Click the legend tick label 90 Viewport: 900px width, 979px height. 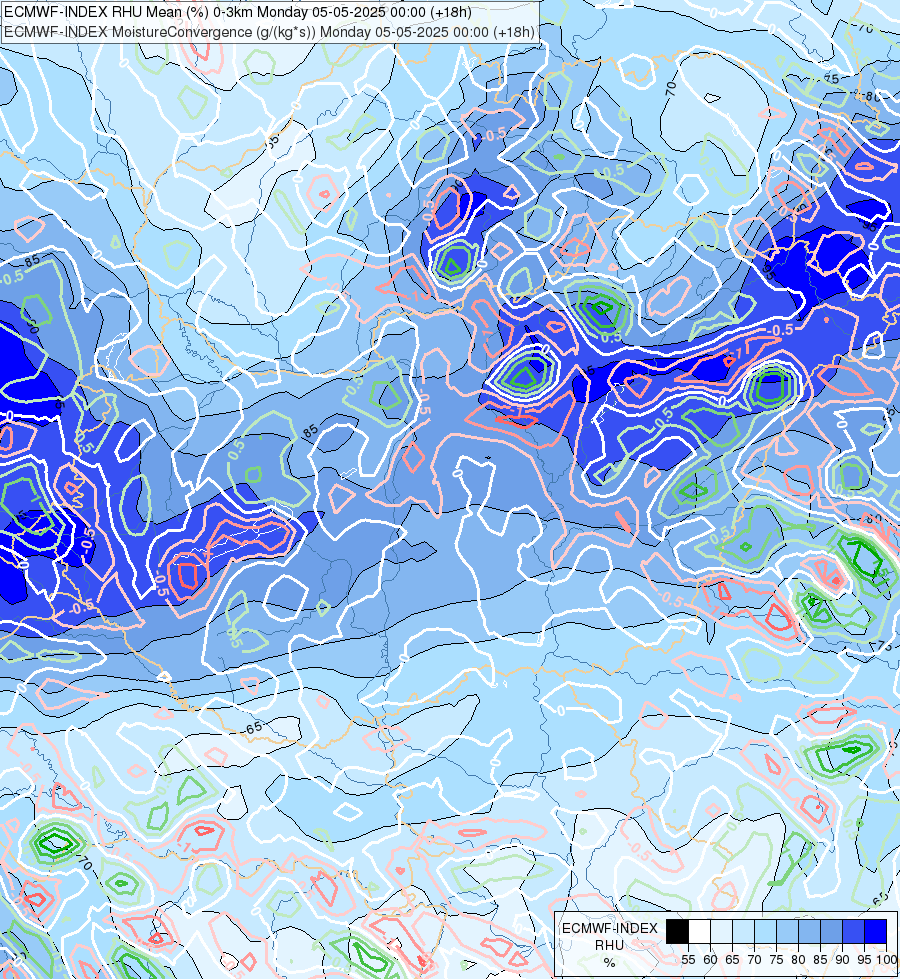pos(842,960)
